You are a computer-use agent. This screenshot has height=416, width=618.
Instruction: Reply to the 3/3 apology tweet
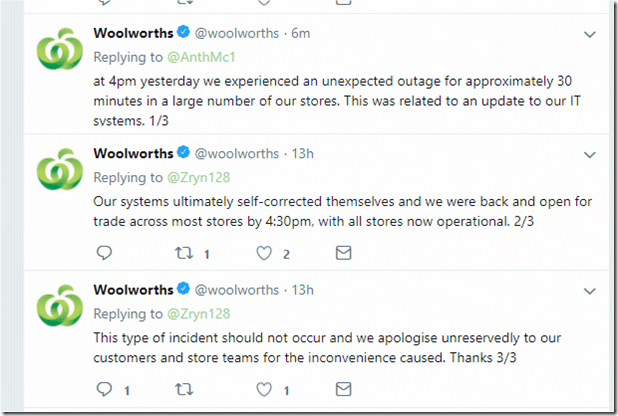click(104, 389)
